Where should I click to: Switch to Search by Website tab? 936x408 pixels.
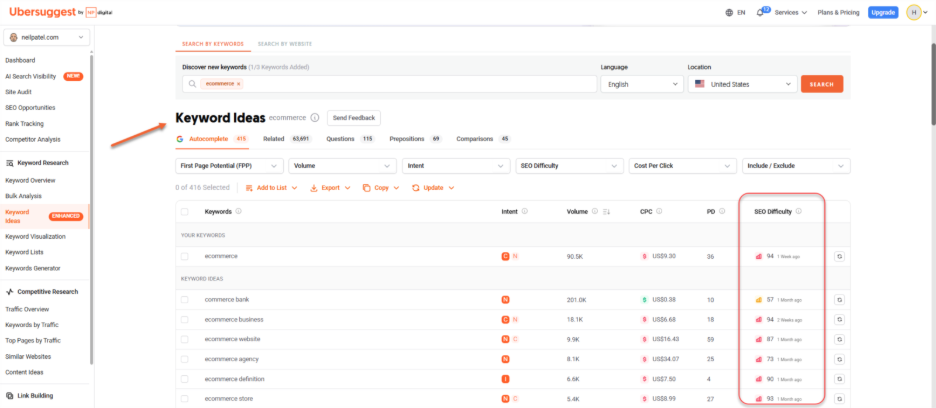pyautogui.click(x=285, y=44)
